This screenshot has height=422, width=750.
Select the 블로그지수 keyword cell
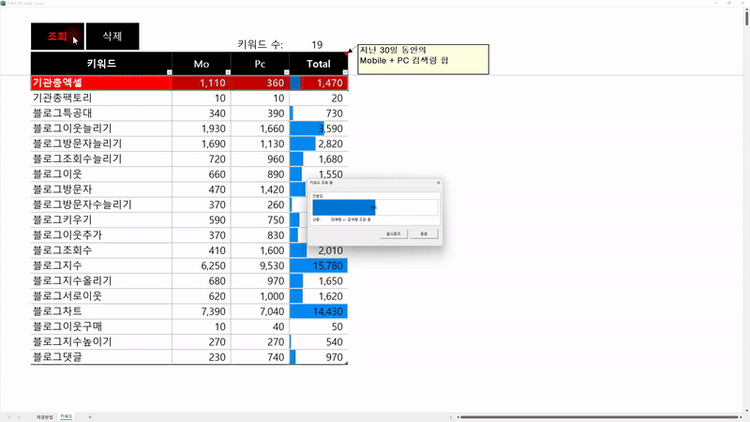101,266
